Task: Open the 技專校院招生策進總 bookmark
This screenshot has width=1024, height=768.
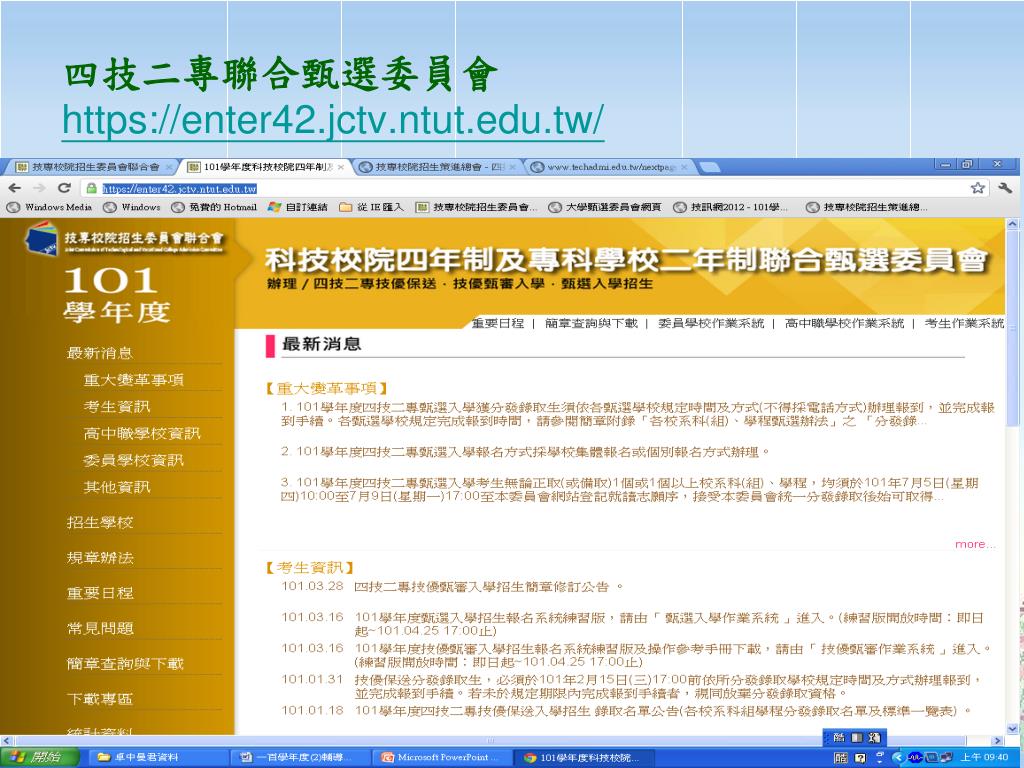Action: 867,207
